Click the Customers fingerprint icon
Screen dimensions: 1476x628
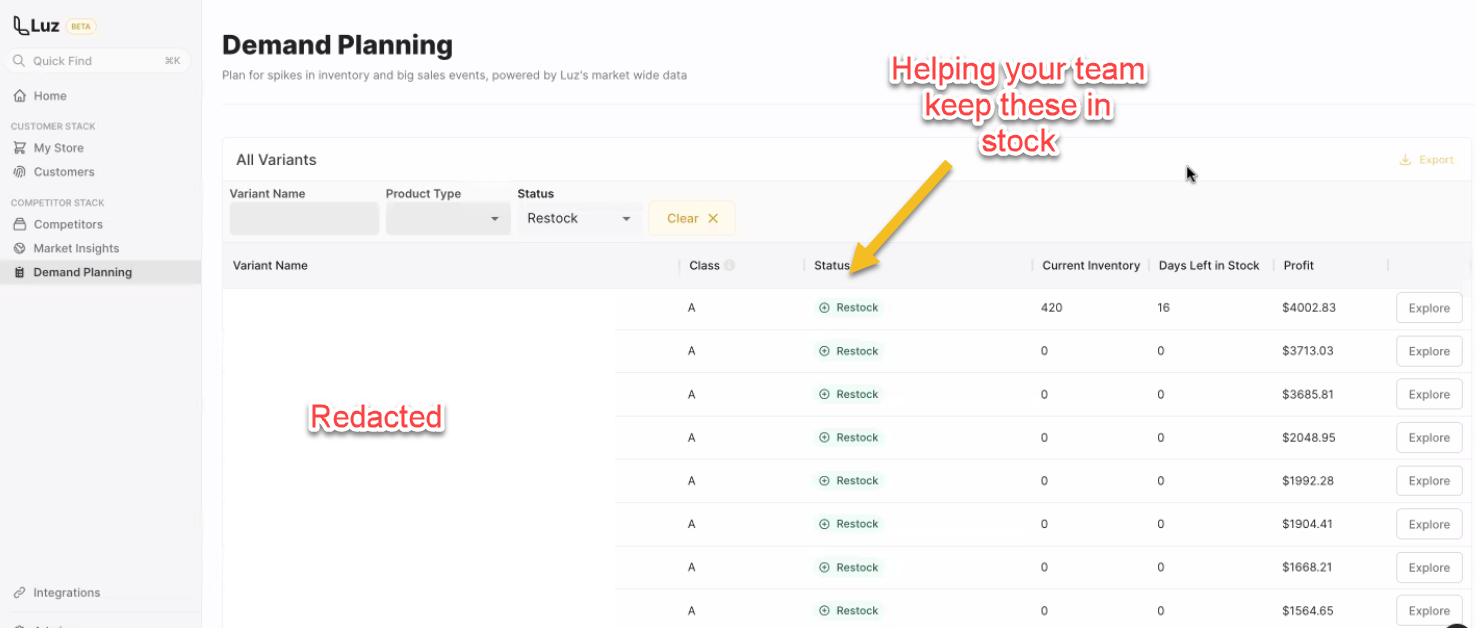click(x=19, y=172)
